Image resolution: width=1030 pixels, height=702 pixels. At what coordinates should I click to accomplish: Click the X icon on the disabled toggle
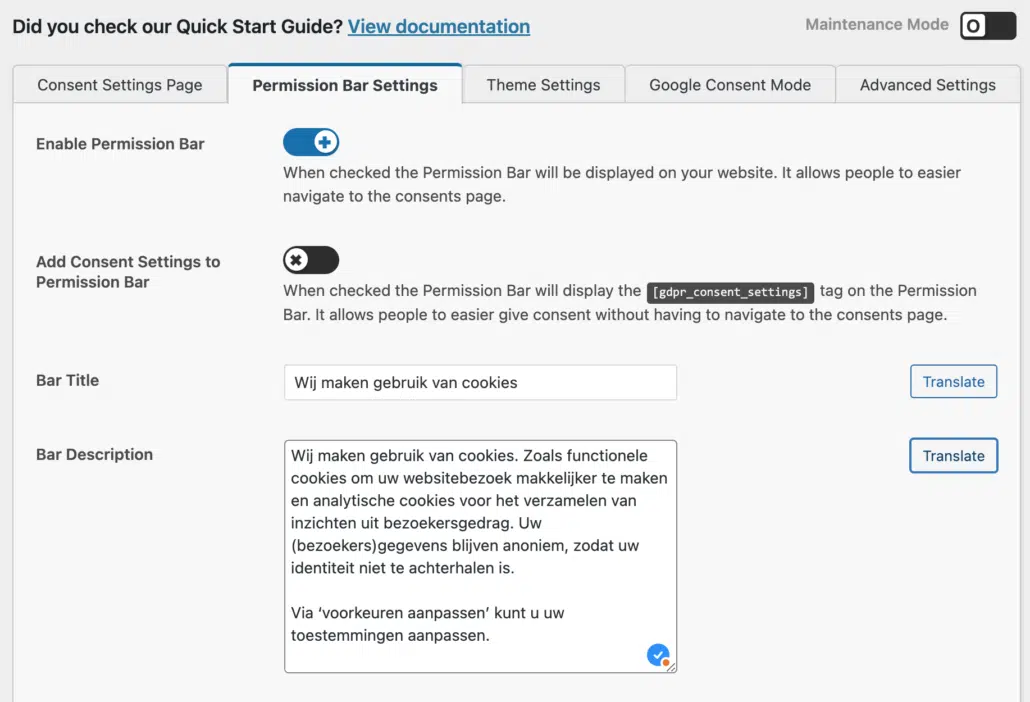click(x=296, y=260)
